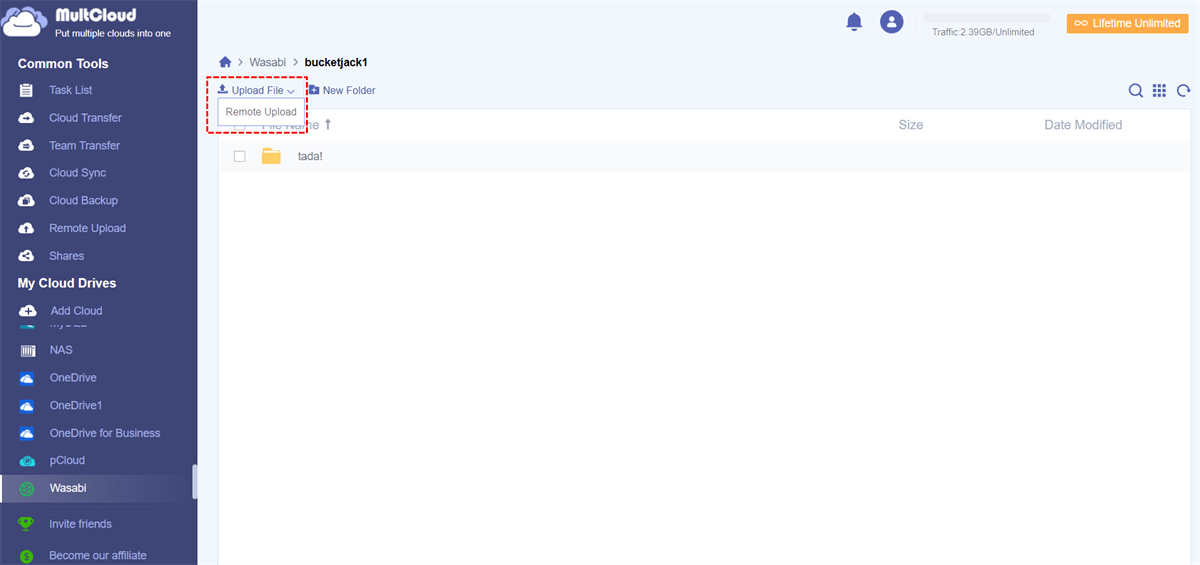1200x565 pixels.
Task: Click the Cloud Sync icon
Action: [x=28, y=173]
